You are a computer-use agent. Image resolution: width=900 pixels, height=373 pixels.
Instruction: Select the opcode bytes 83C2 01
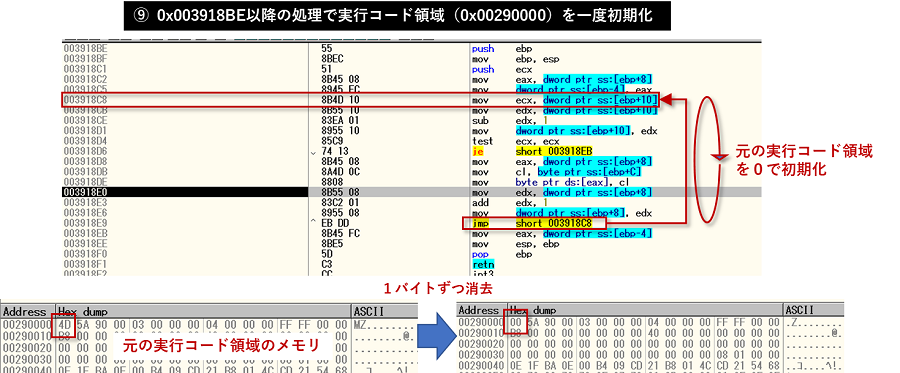click(x=339, y=203)
